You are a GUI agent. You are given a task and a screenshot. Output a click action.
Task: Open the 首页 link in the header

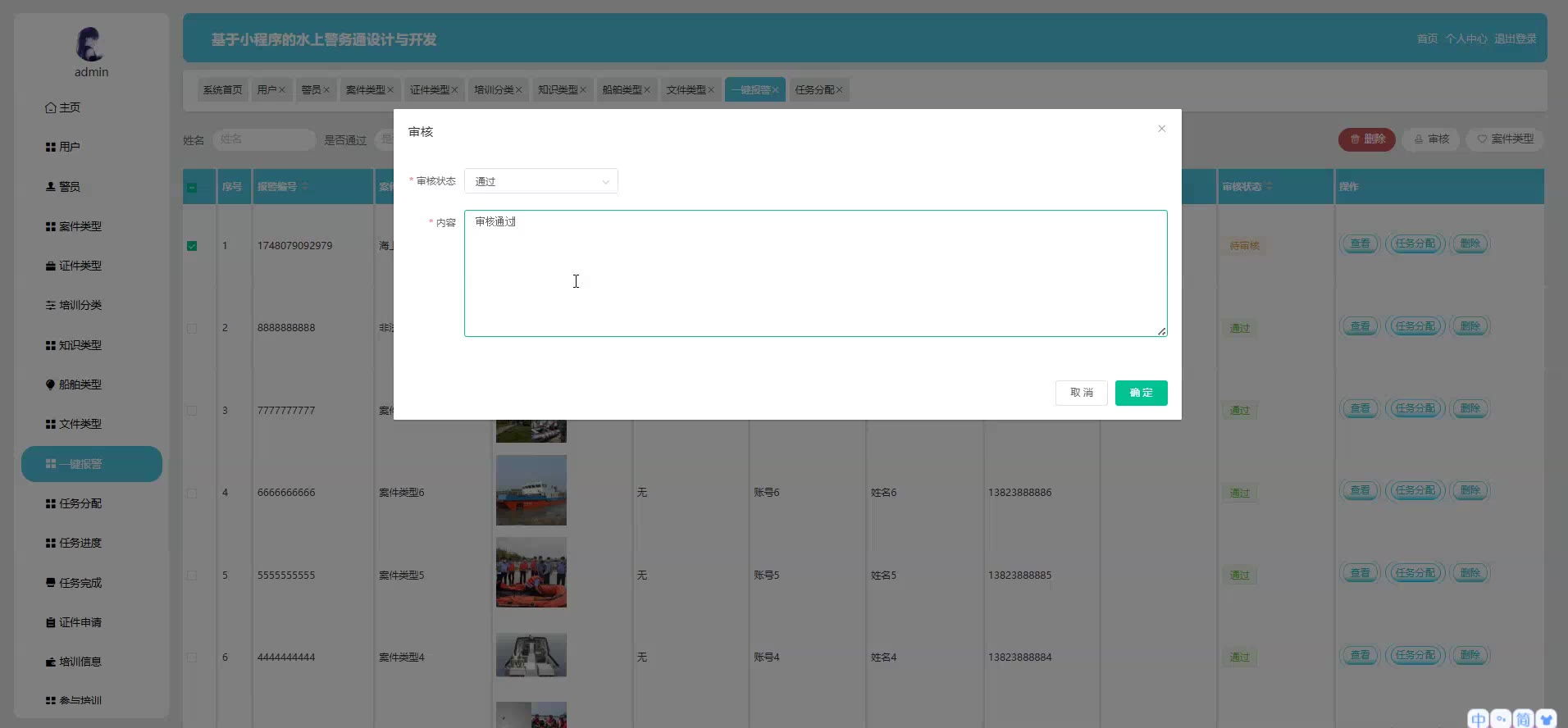coord(1427,39)
